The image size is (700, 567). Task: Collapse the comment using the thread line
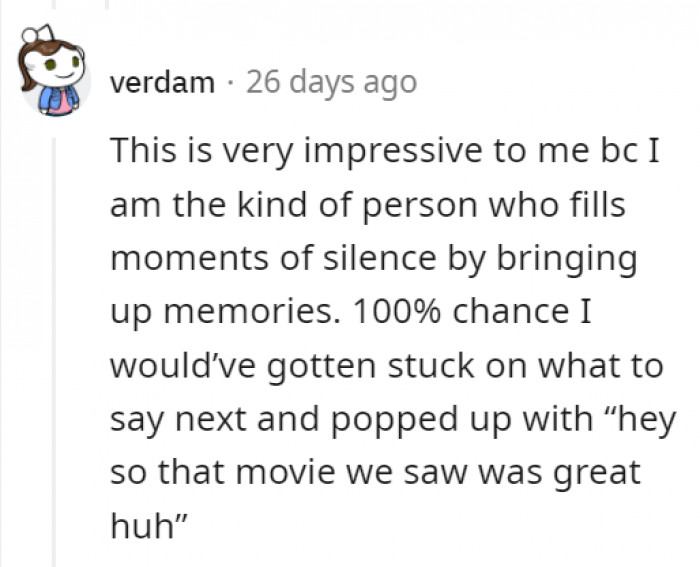[55, 350]
